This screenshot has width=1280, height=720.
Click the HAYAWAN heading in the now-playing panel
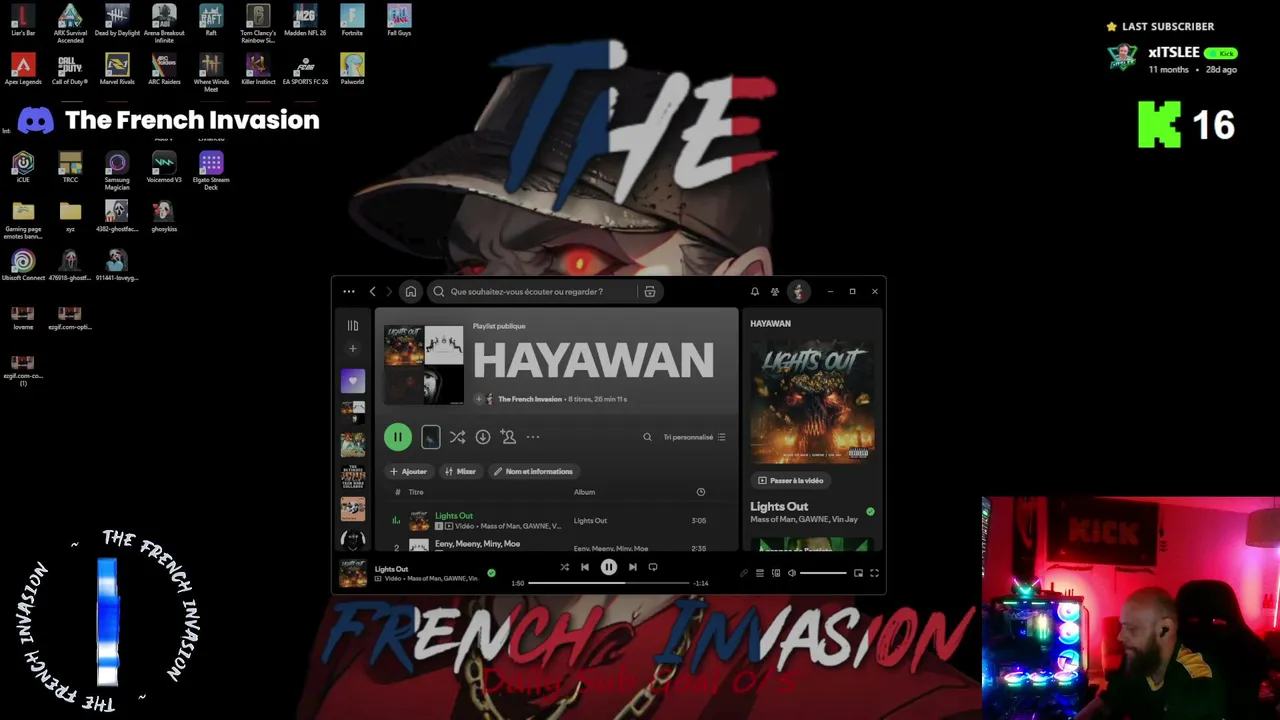pyautogui.click(x=770, y=324)
